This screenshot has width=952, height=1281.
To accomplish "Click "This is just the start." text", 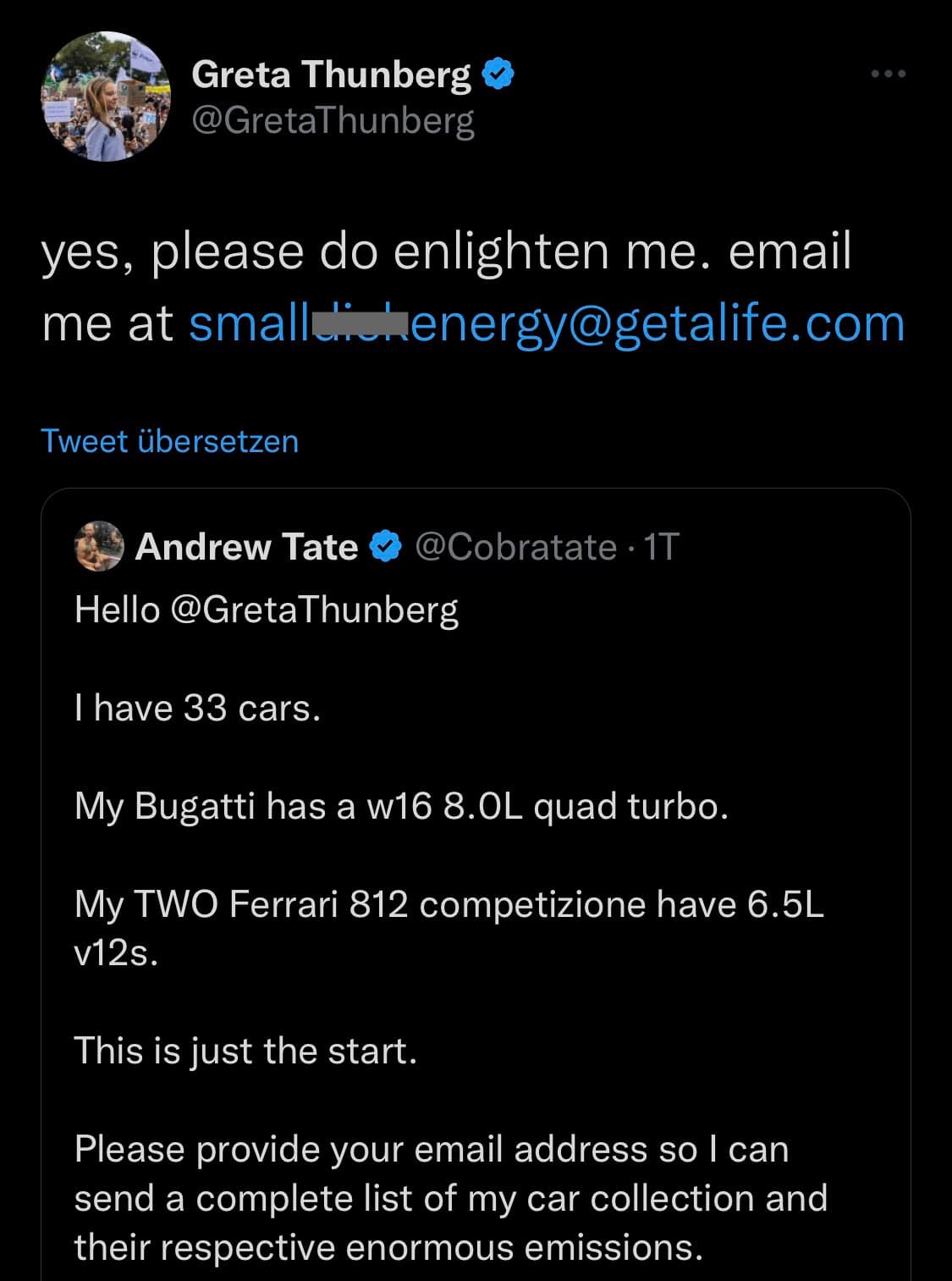I will point(245,1051).
